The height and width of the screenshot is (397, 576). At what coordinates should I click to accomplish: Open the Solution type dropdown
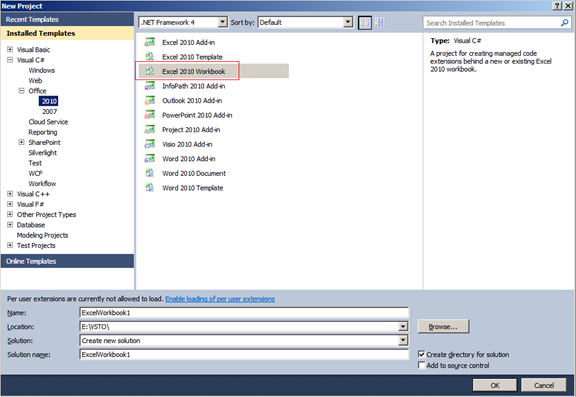[403, 340]
